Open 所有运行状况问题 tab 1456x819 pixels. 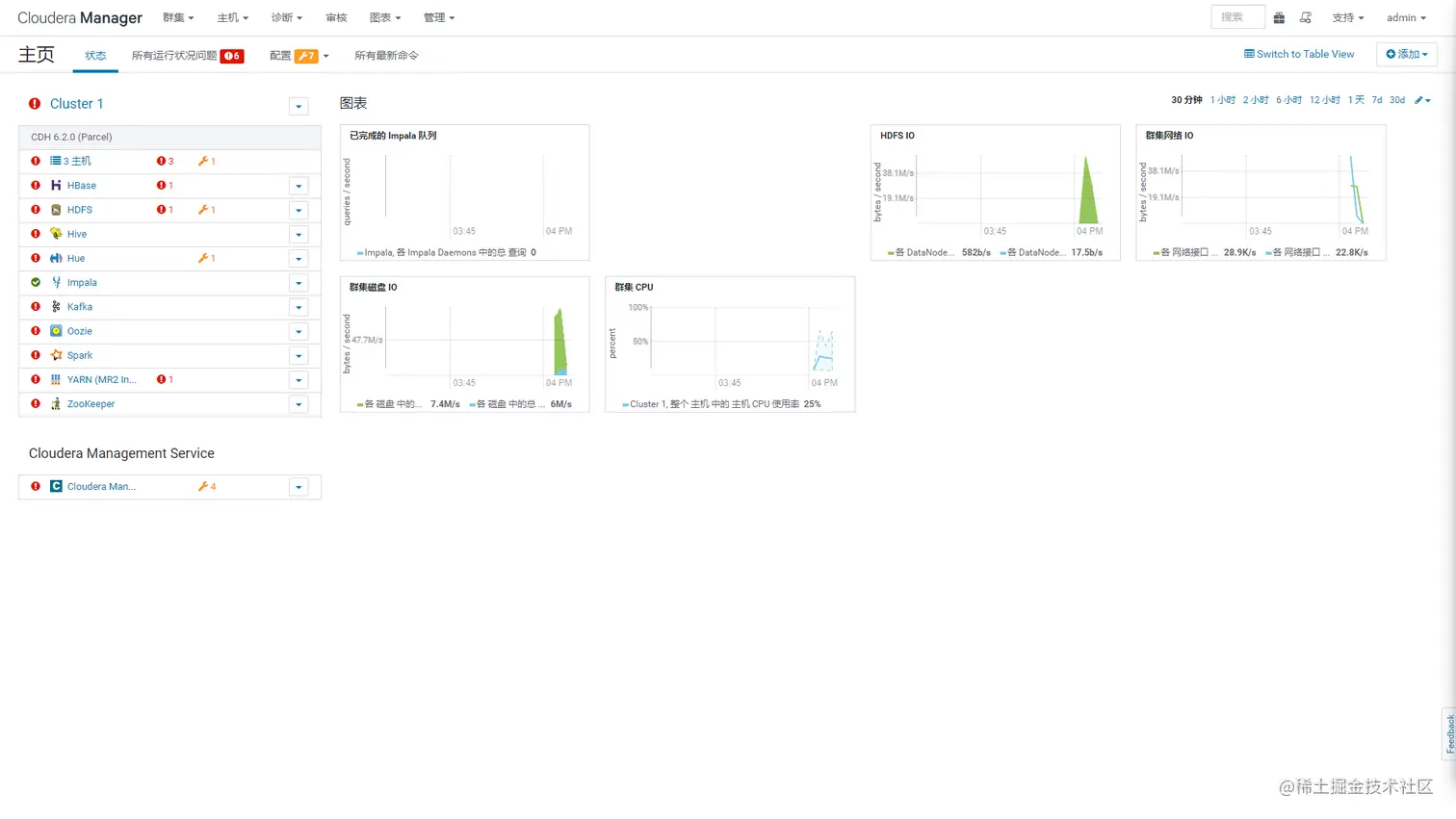tap(188, 55)
